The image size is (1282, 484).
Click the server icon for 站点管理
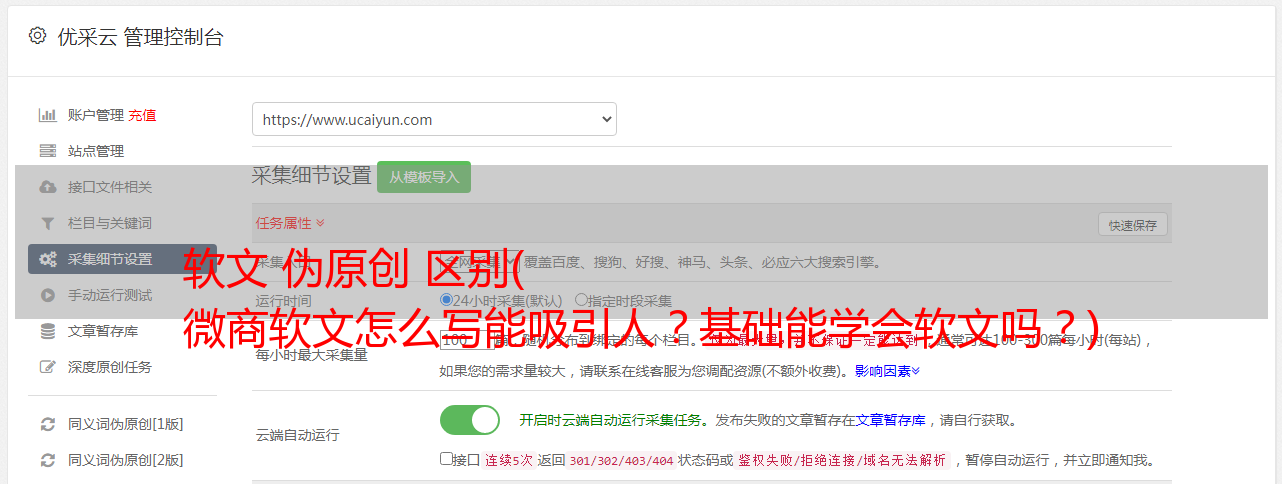(47, 151)
